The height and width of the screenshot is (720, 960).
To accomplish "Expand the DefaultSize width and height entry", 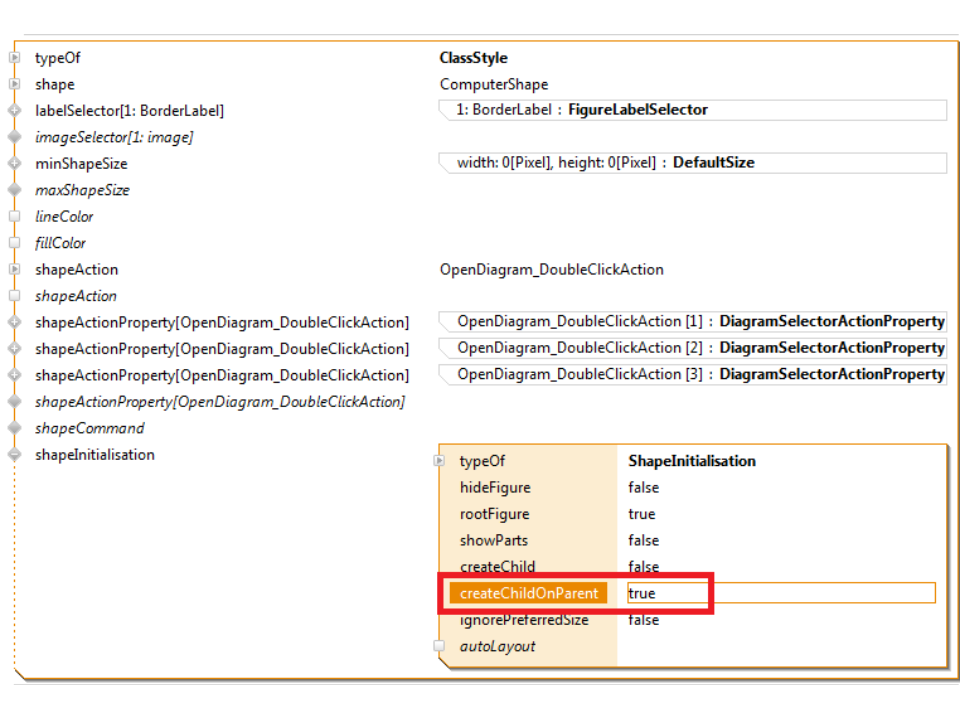I will click(x=605, y=162).
